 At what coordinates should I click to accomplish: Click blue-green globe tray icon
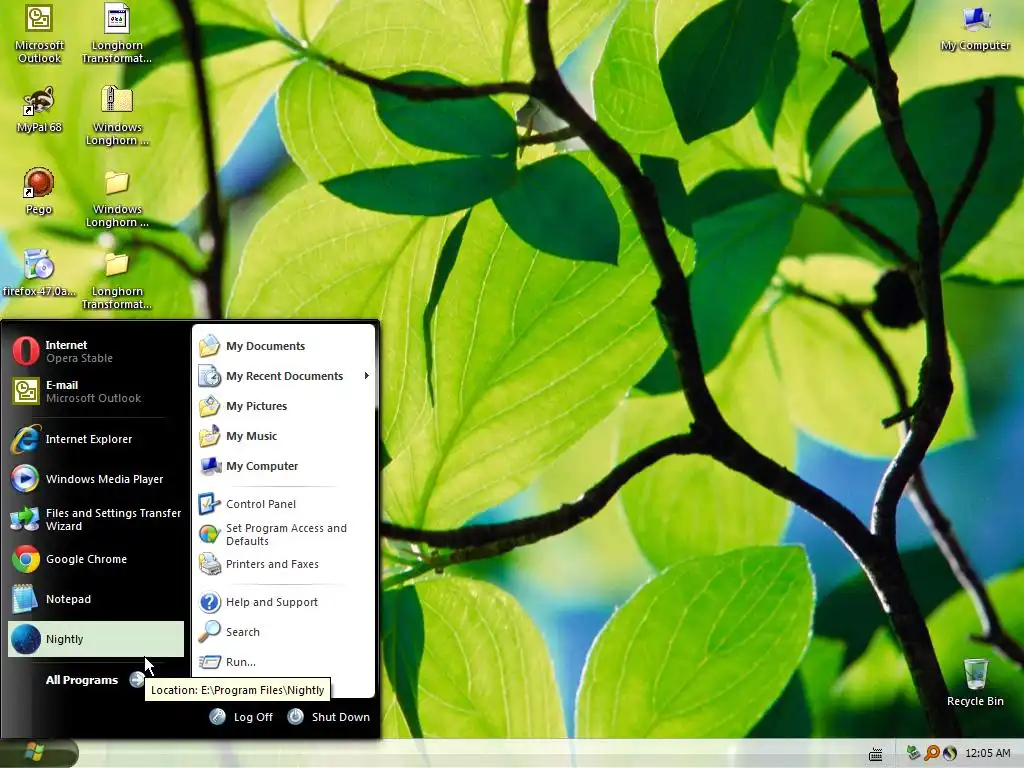pyautogui.click(x=950, y=753)
